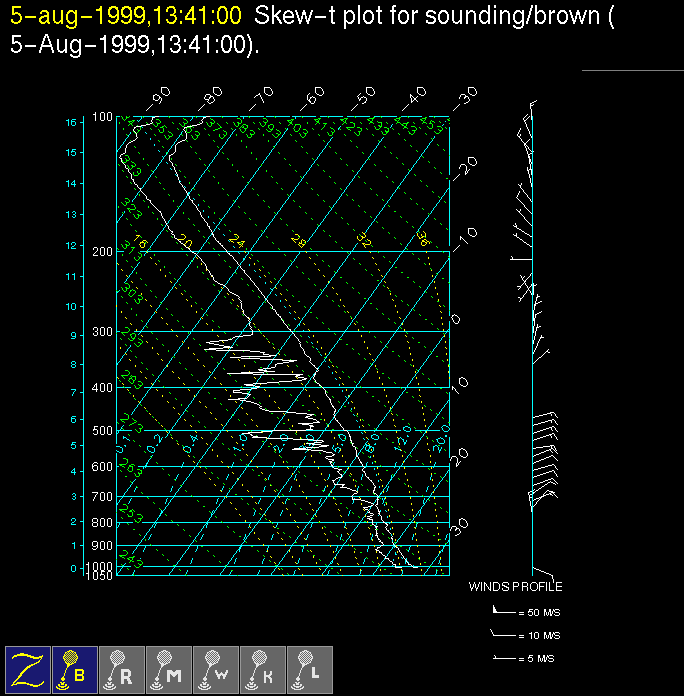The height and width of the screenshot is (696, 684).
Task: Click the WINDS PROFILE label
Action: 515,587
